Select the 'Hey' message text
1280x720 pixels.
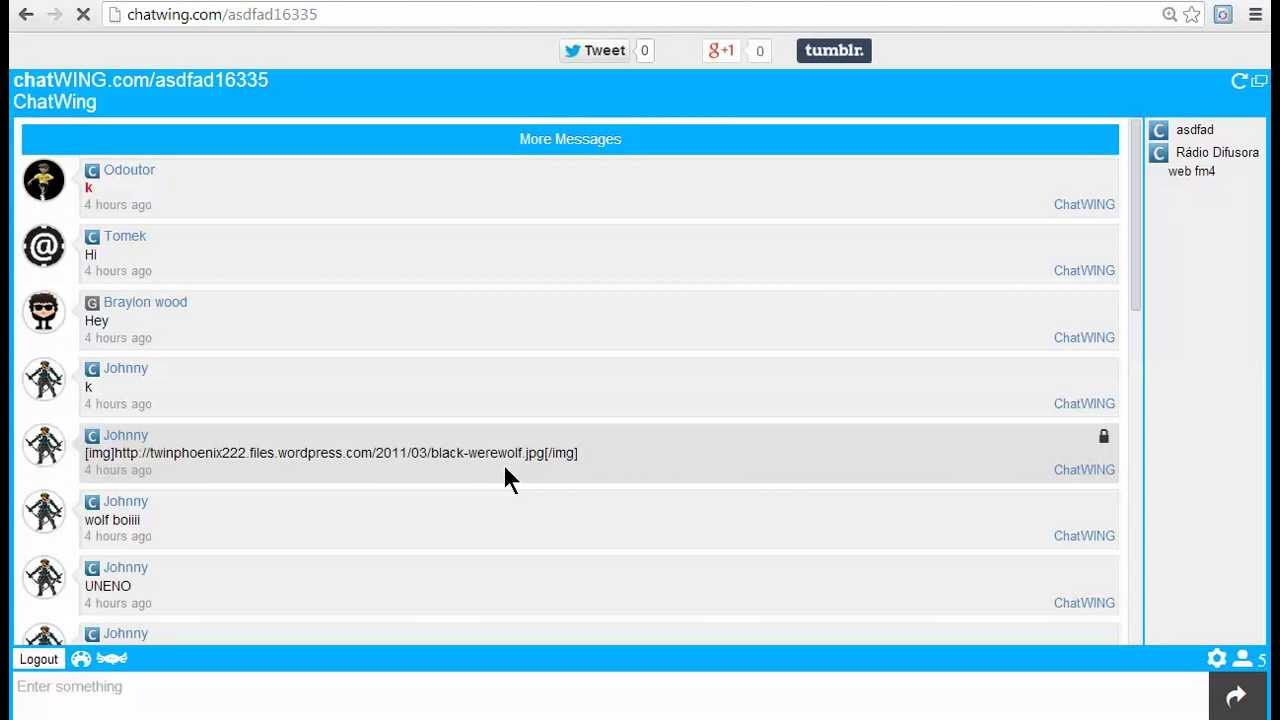point(97,321)
